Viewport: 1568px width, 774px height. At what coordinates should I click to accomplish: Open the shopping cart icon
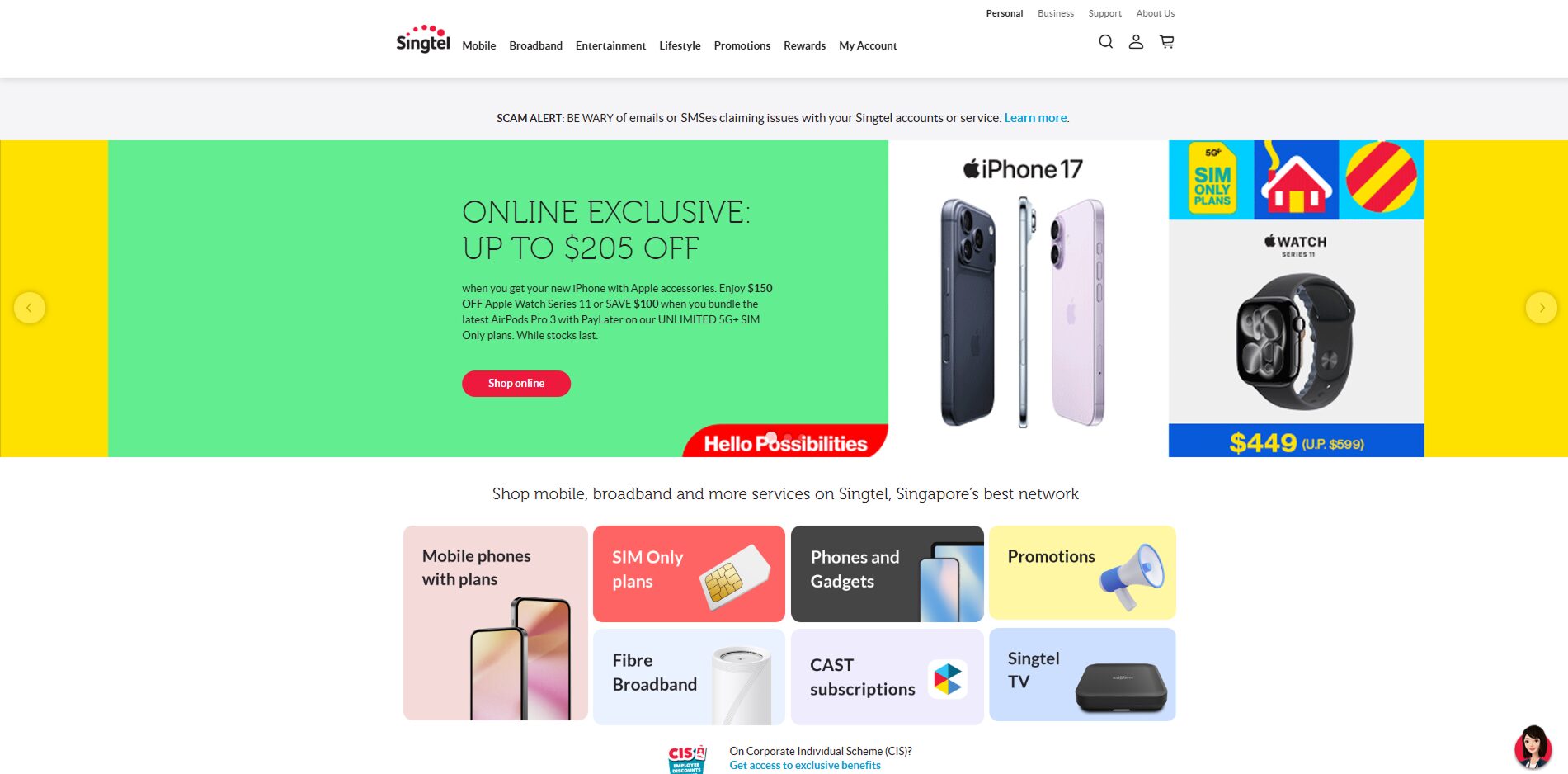click(1166, 41)
